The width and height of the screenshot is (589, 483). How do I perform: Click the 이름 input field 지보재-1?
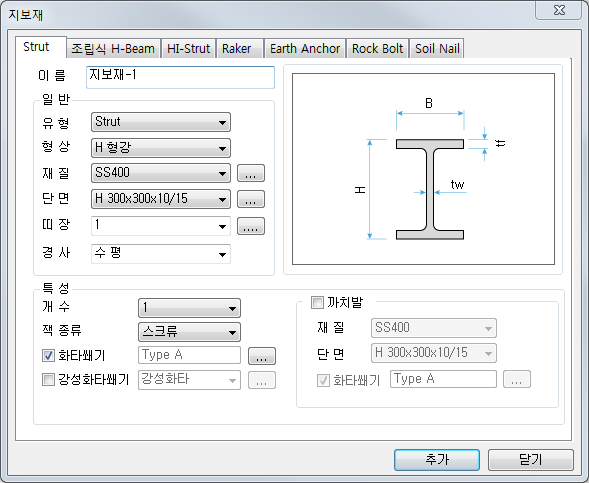click(x=180, y=77)
